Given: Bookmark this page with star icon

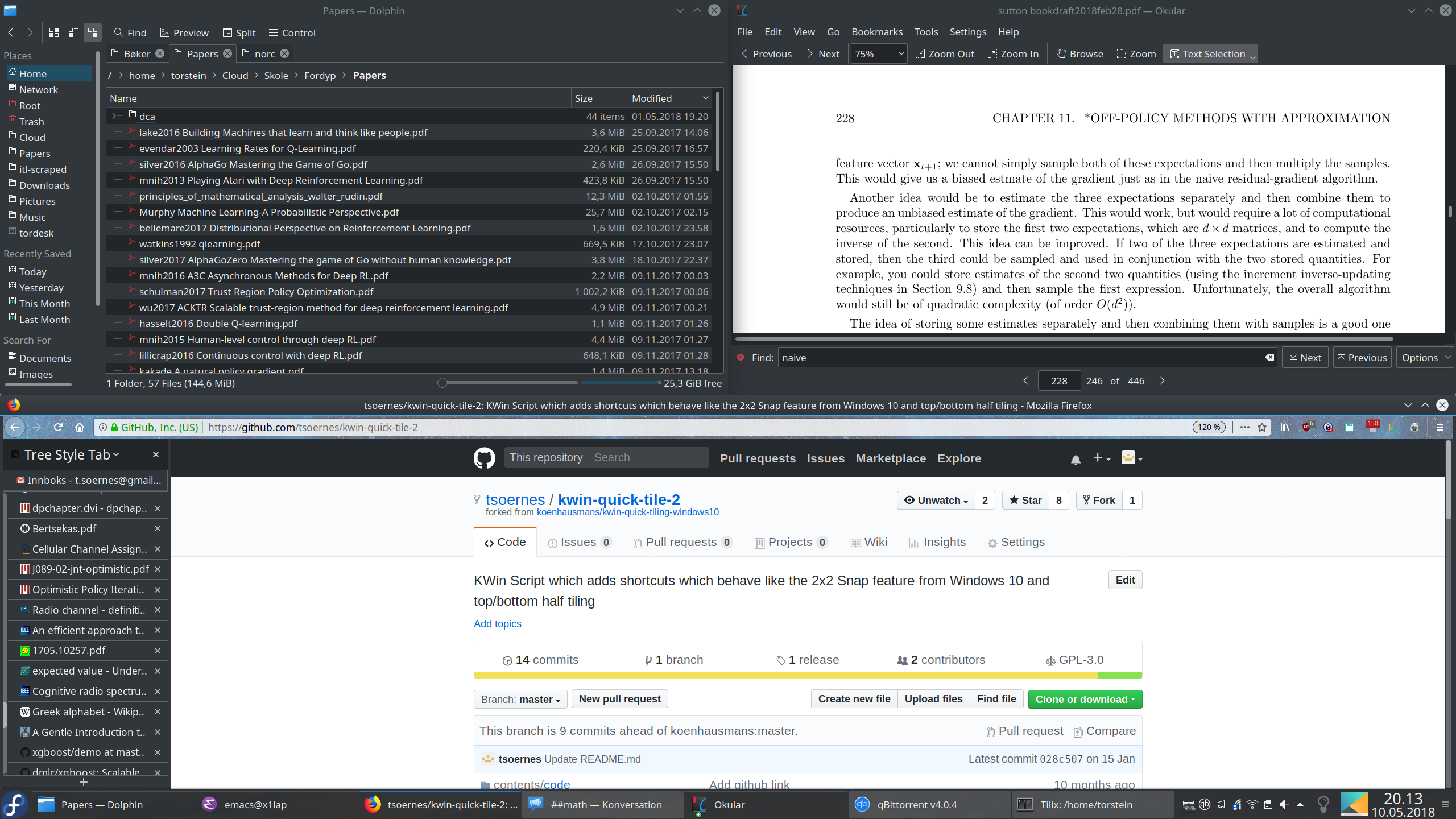Looking at the screenshot, I should [x=1262, y=427].
